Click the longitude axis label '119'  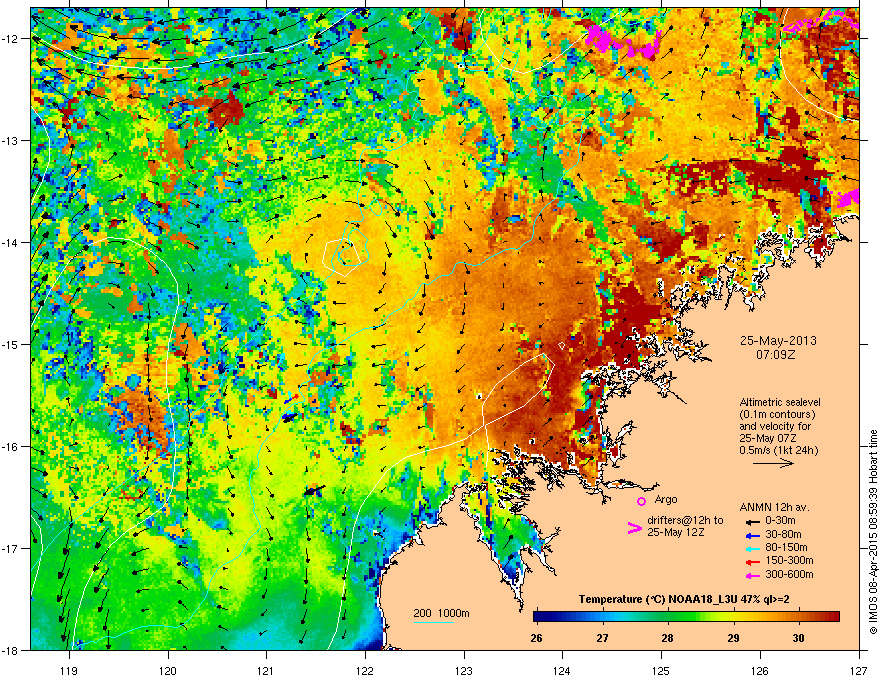(69, 670)
